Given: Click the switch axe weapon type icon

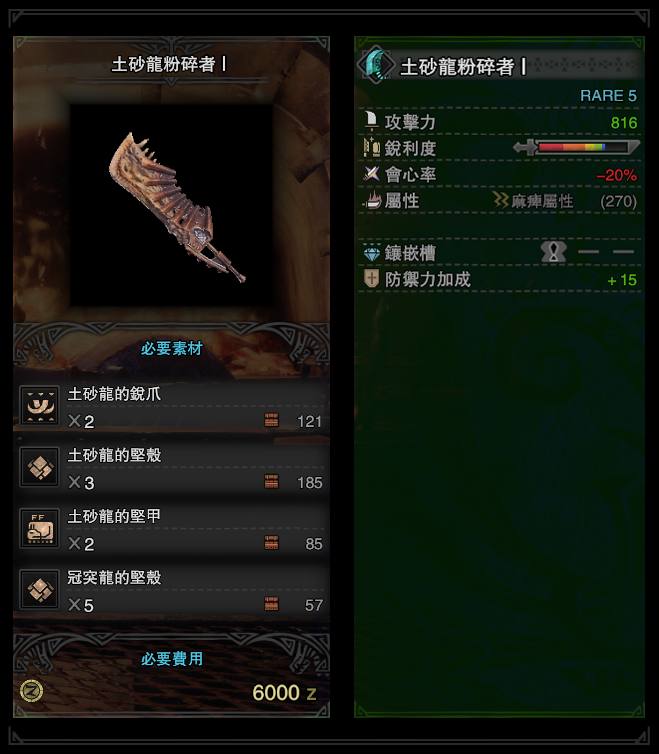Looking at the screenshot, I should point(376,65).
